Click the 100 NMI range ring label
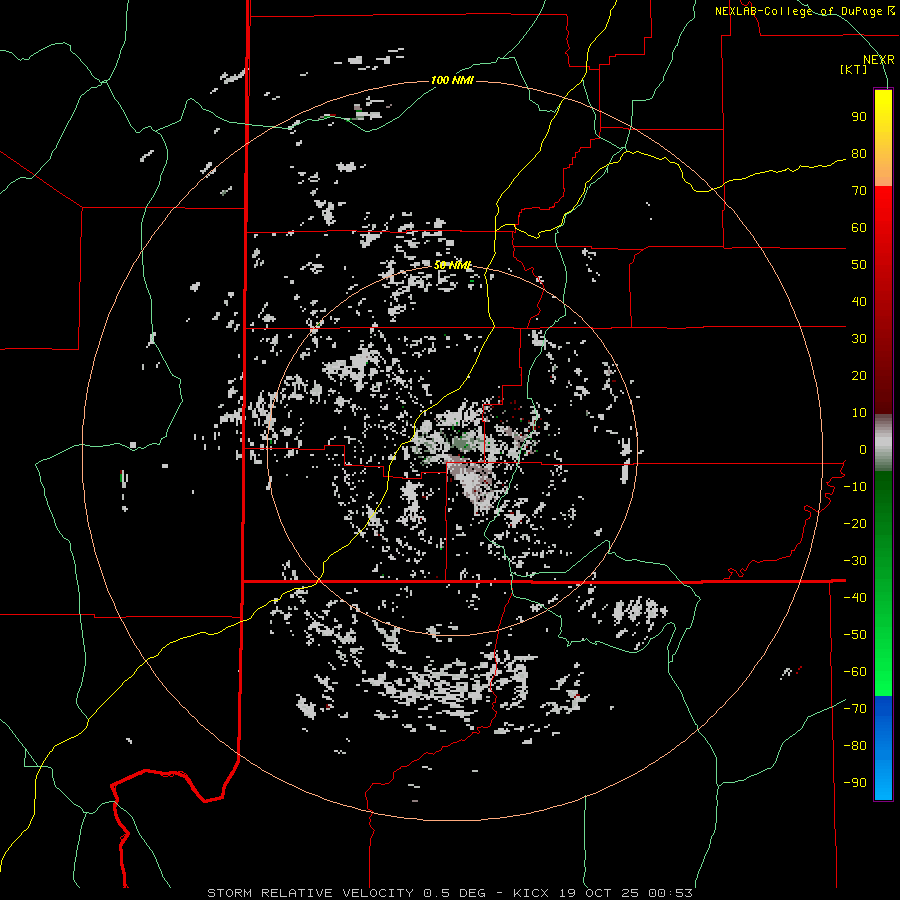Image resolution: width=900 pixels, height=900 pixels. (x=452, y=80)
